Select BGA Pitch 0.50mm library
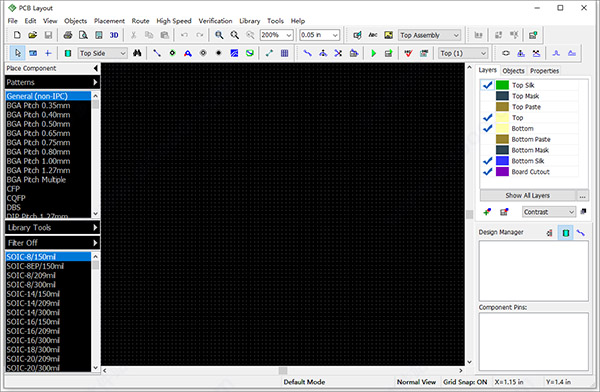The width and height of the screenshot is (600, 392). click(x=48, y=124)
